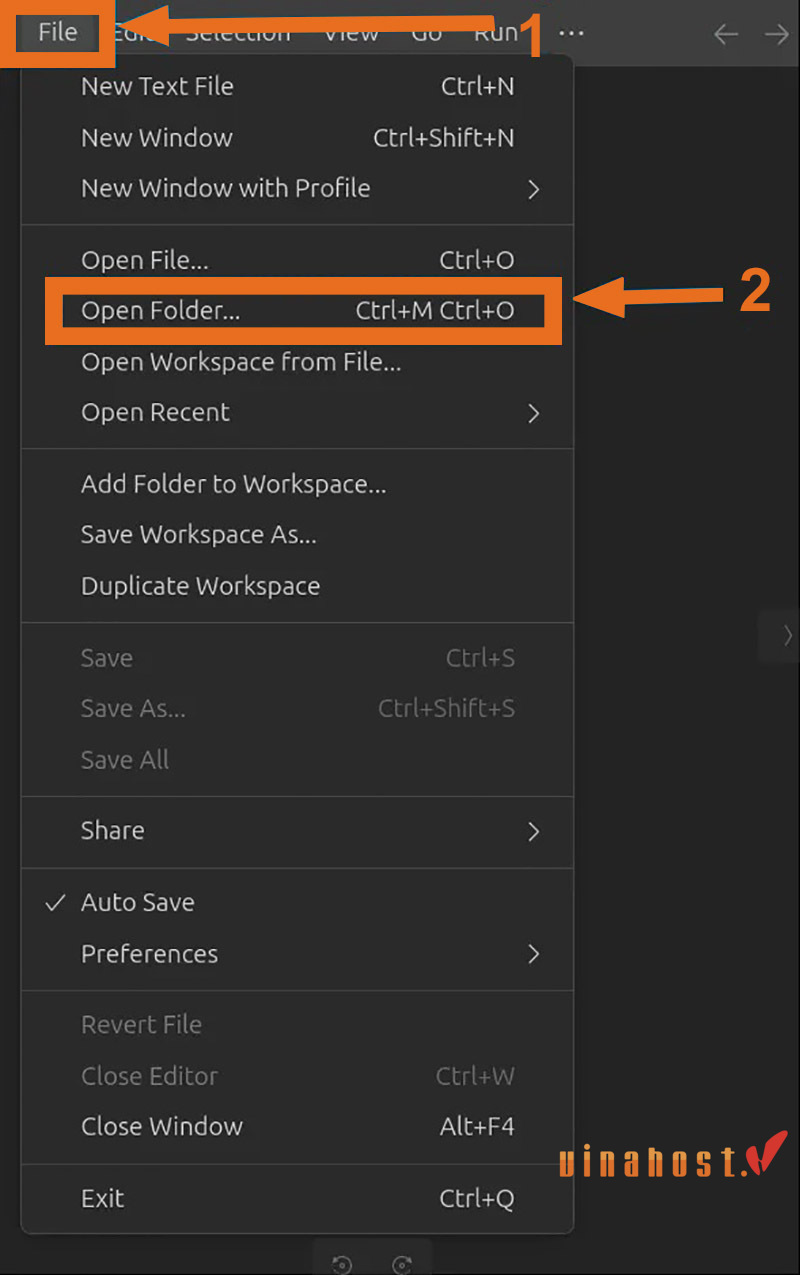Click the File menu in menu bar
Image resolution: width=800 pixels, height=1275 pixels.
[57, 32]
